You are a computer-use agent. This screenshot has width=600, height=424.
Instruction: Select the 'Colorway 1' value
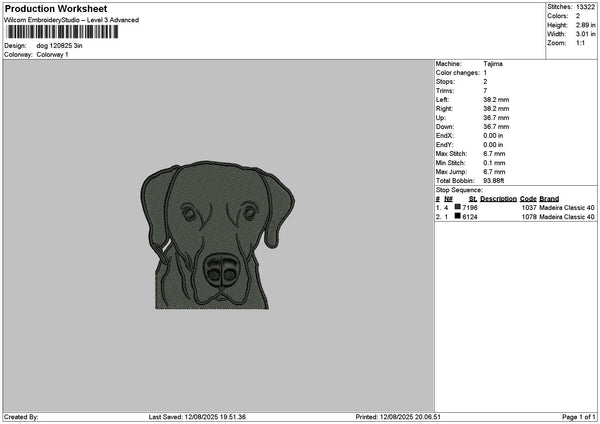[52, 55]
